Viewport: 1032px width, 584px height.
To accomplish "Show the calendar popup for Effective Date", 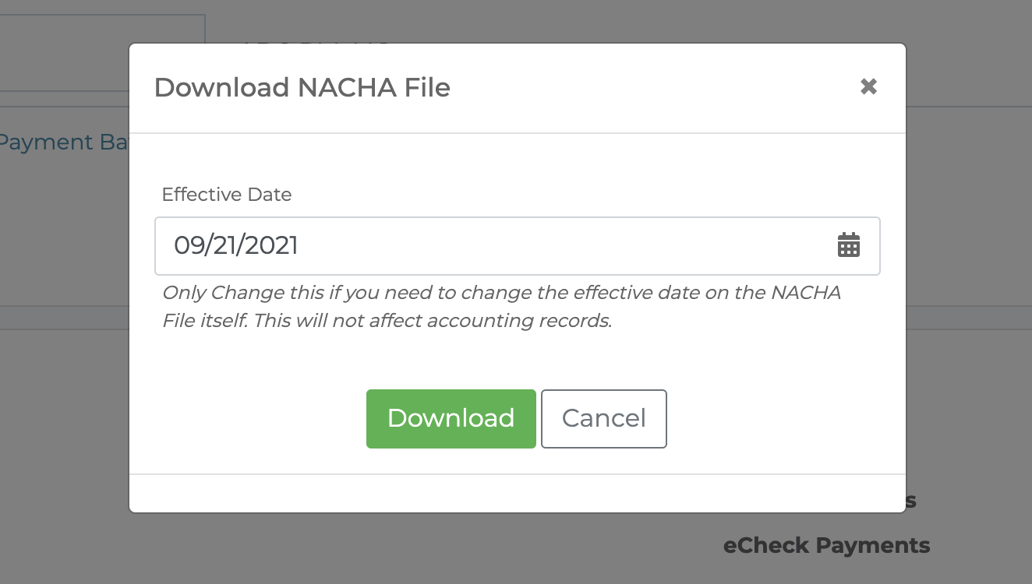I will pos(849,245).
